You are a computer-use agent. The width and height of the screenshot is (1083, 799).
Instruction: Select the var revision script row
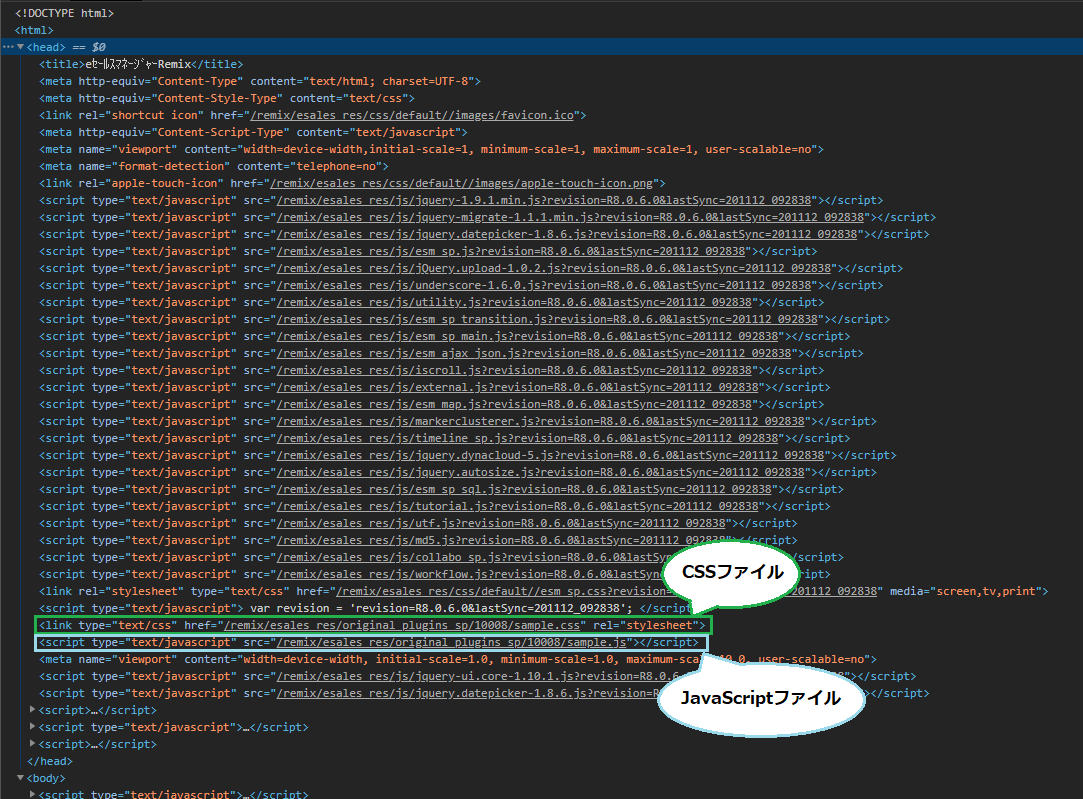pos(364,608)
